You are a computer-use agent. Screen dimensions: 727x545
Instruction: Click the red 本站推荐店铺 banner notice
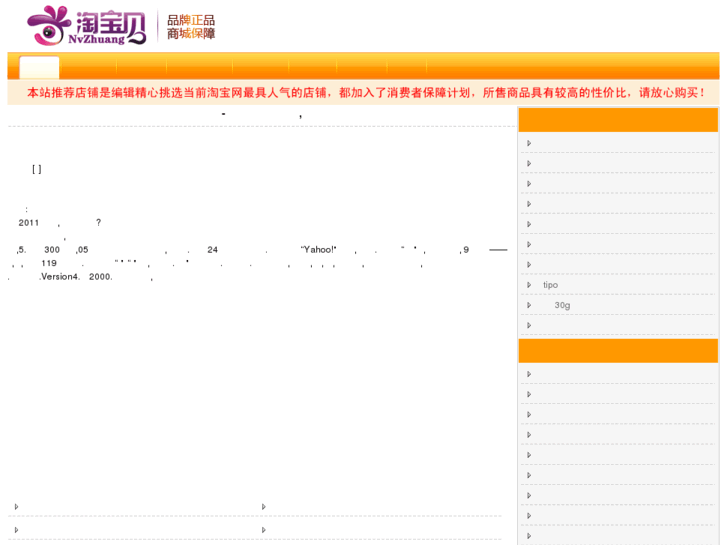click(x=365, y=93)
